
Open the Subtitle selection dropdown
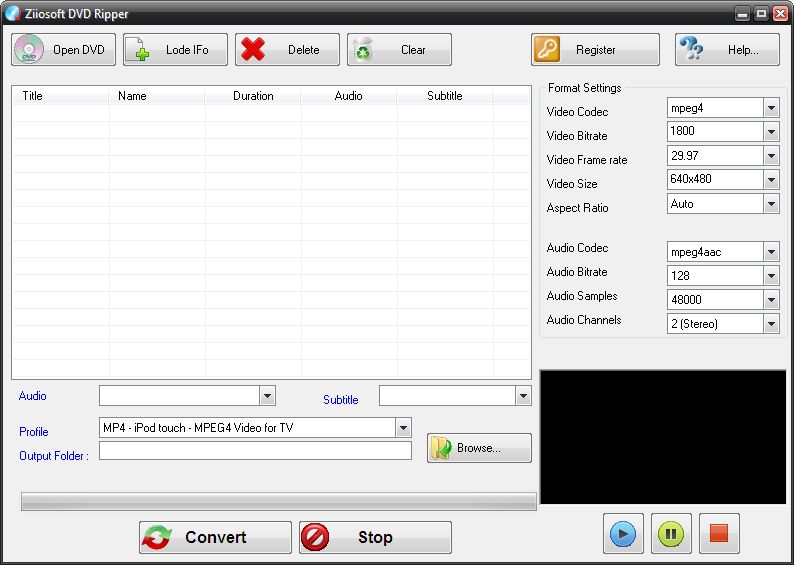coord(523,396)
